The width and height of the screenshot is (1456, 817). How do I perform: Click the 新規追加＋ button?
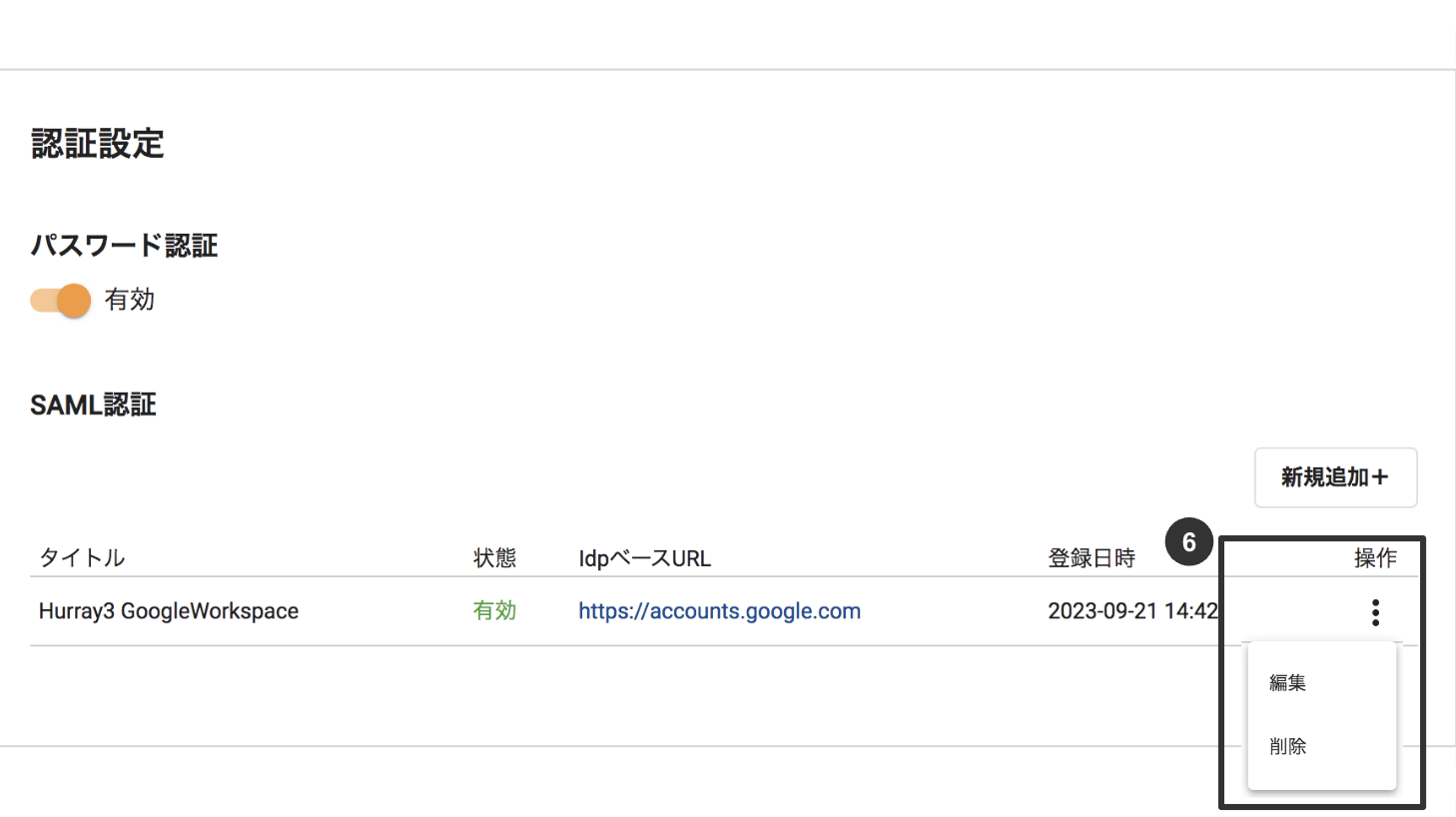pos(1335,477)
